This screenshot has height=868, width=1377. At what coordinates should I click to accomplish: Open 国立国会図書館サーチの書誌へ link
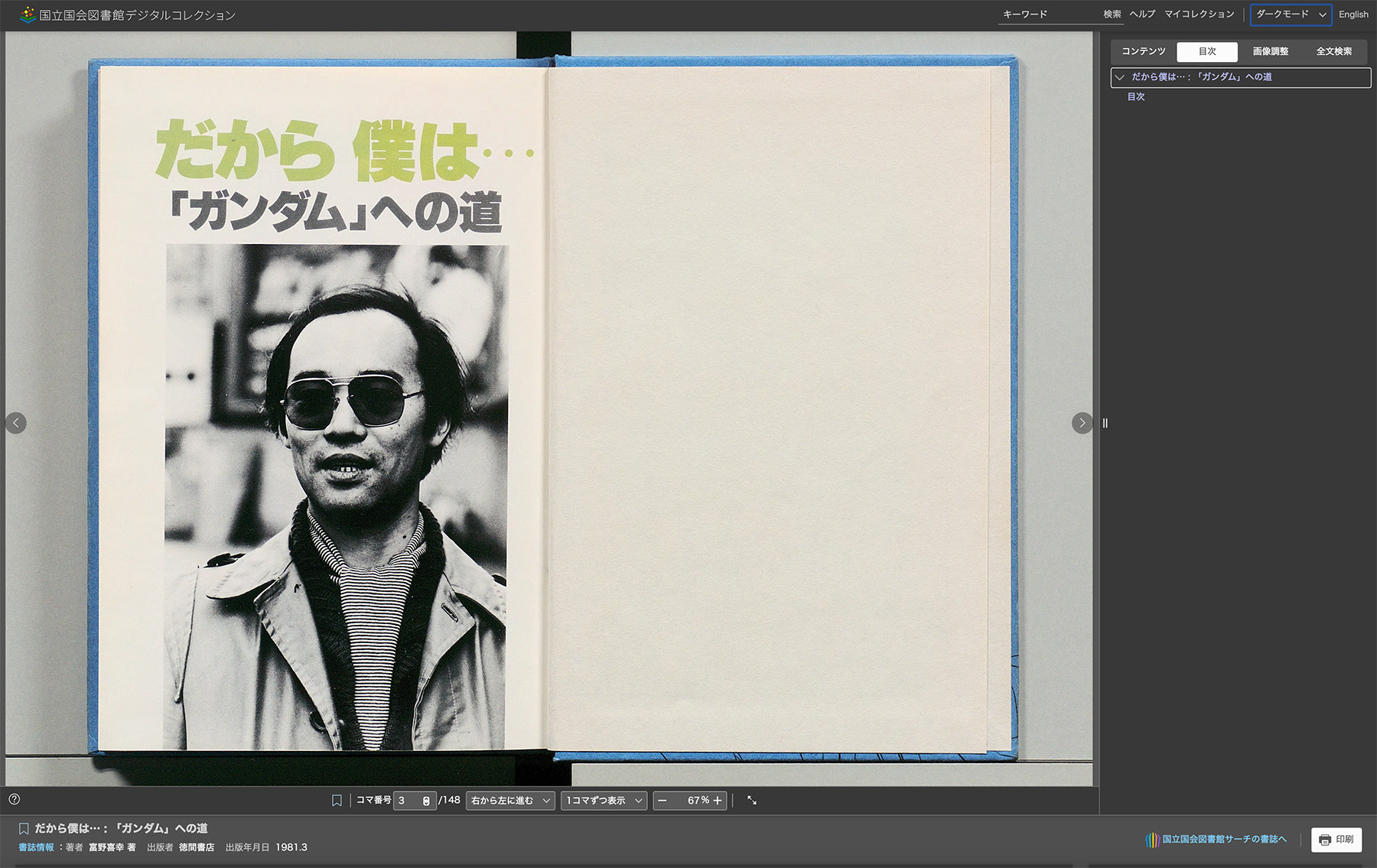(1223, 840)
